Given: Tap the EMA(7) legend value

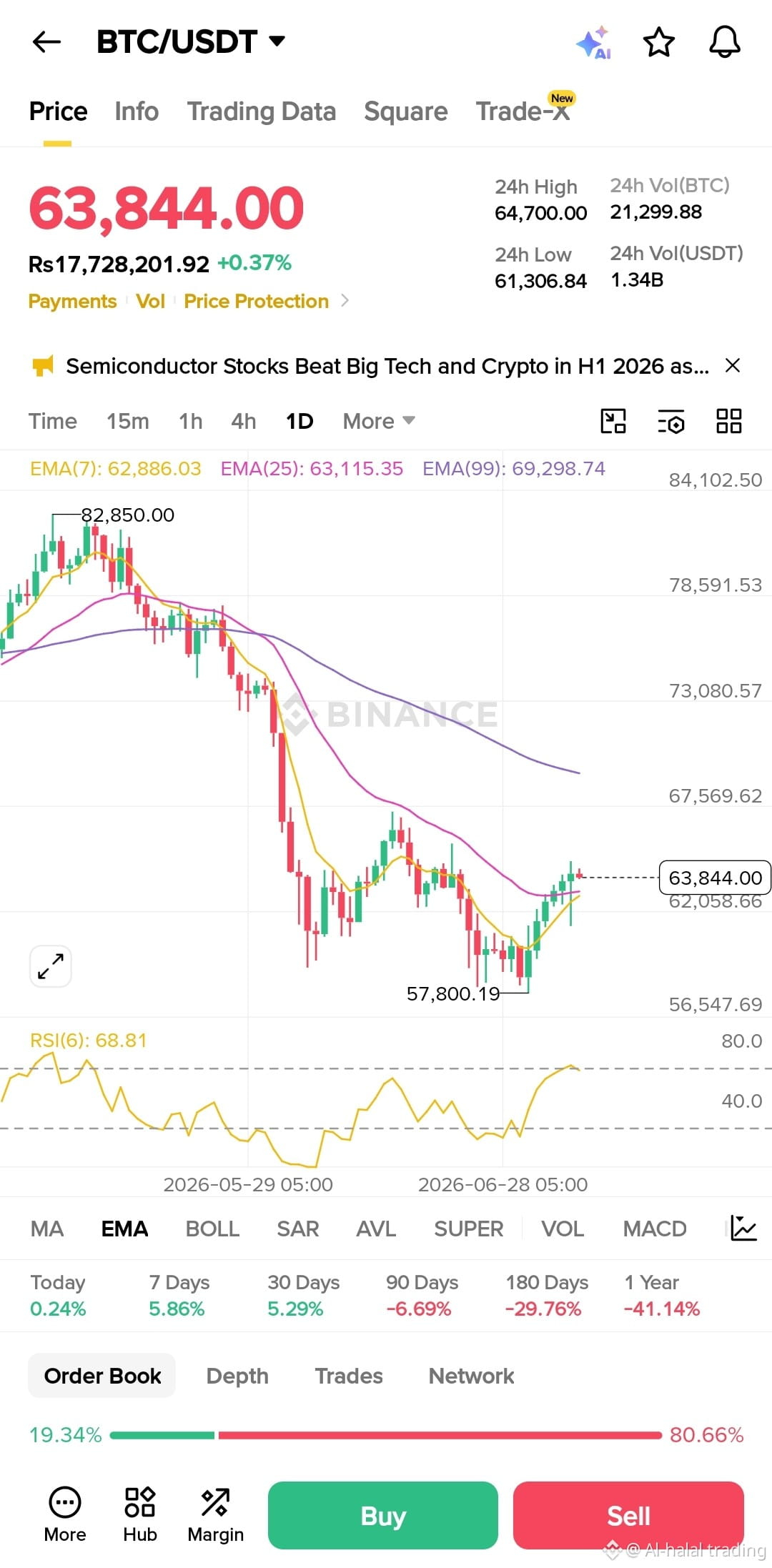Looking at the screenshot, I should [x=116, y=469].
